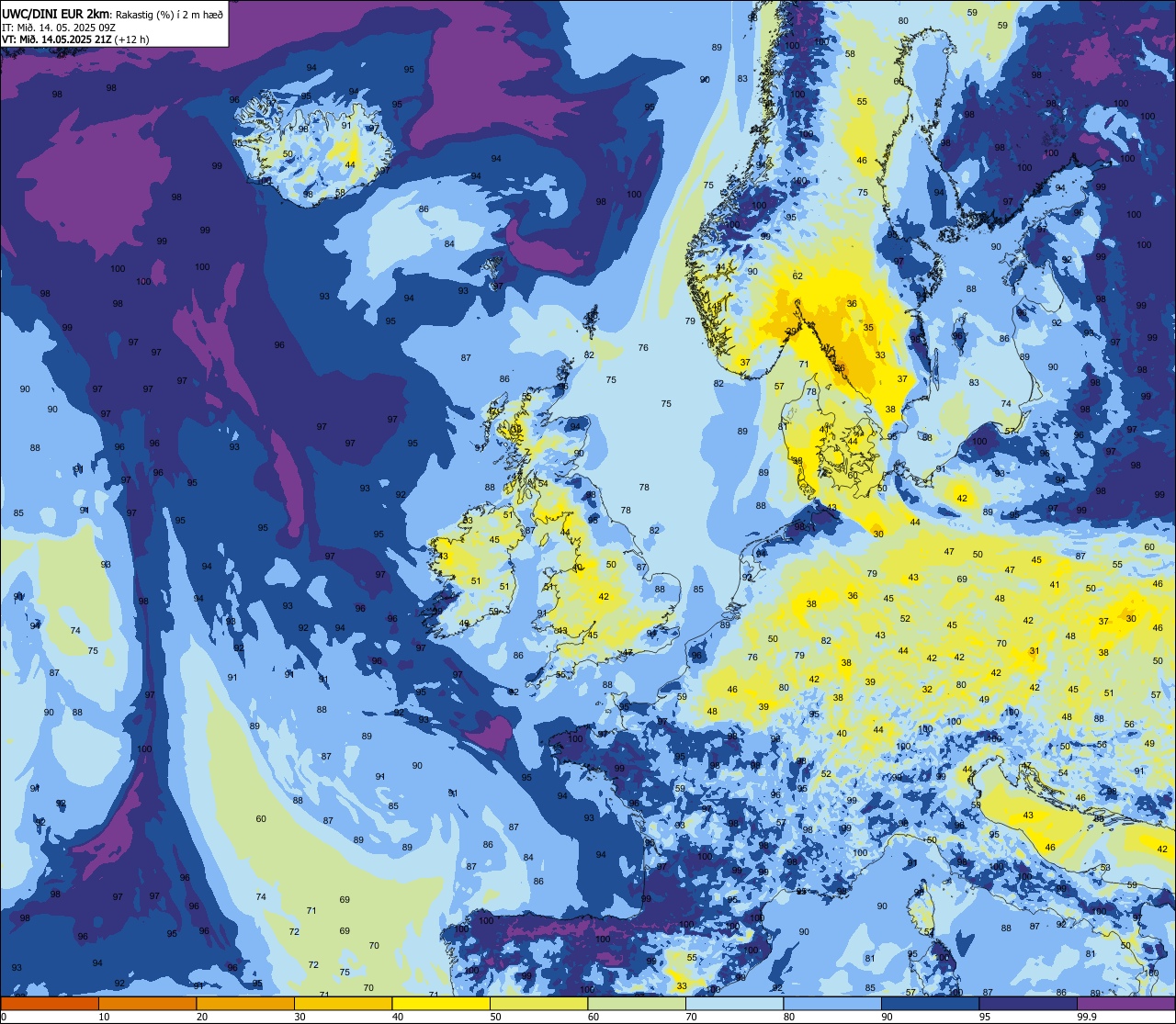
Task: Click the value 29 in southern Norway
Action: point(792,332)
